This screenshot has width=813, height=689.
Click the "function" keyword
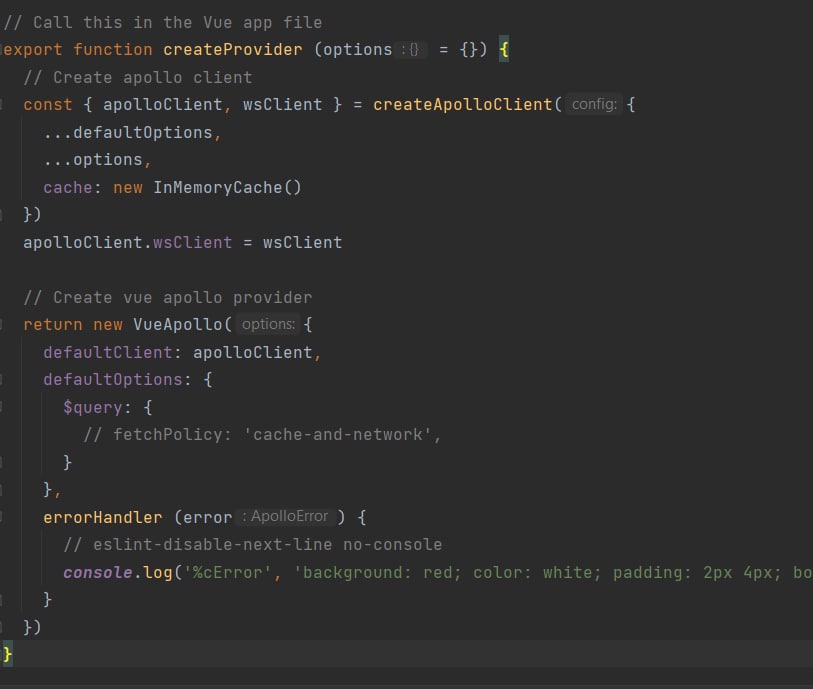coord(113,50)
